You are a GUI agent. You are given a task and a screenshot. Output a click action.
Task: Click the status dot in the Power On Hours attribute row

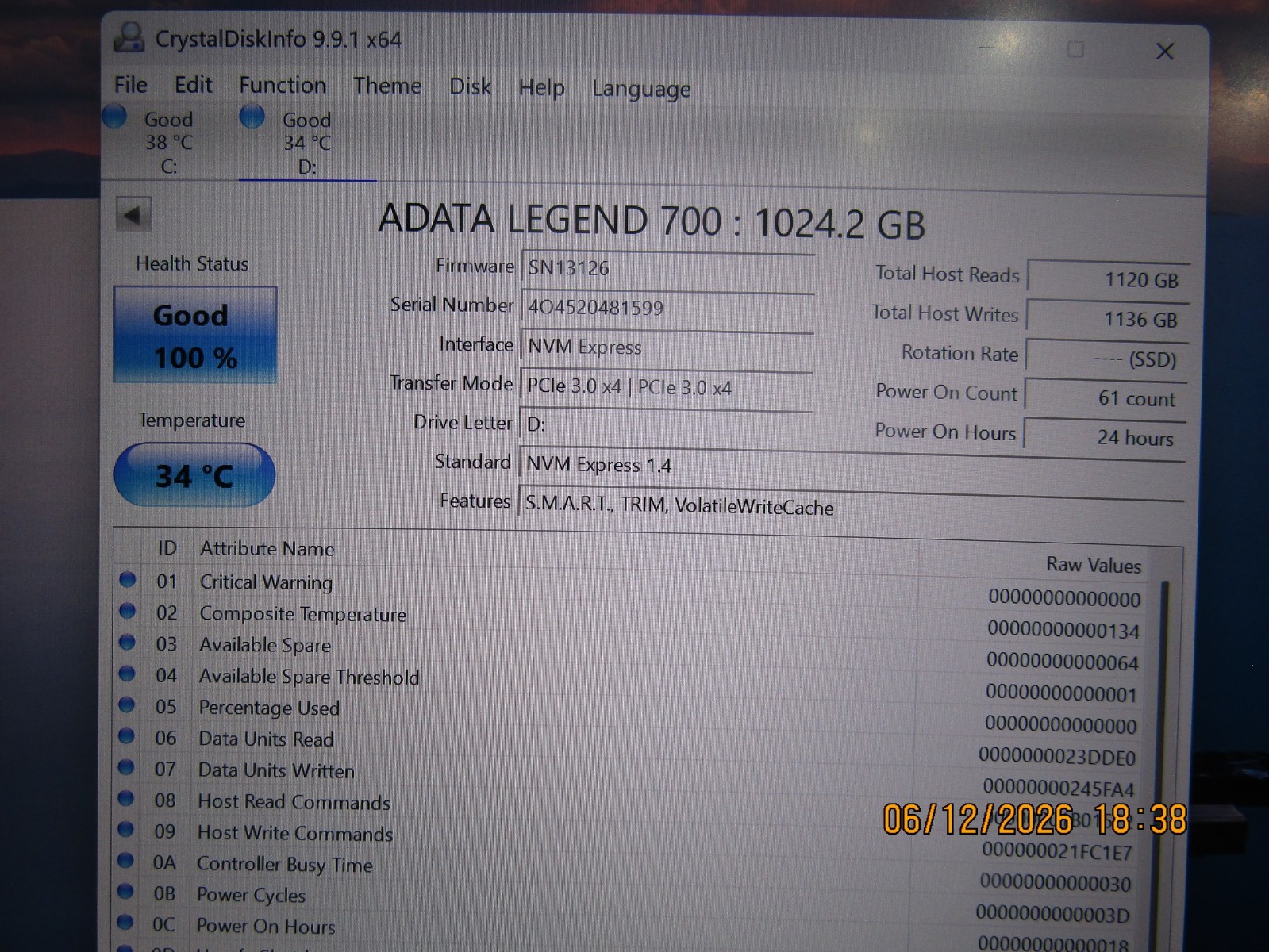125,922
